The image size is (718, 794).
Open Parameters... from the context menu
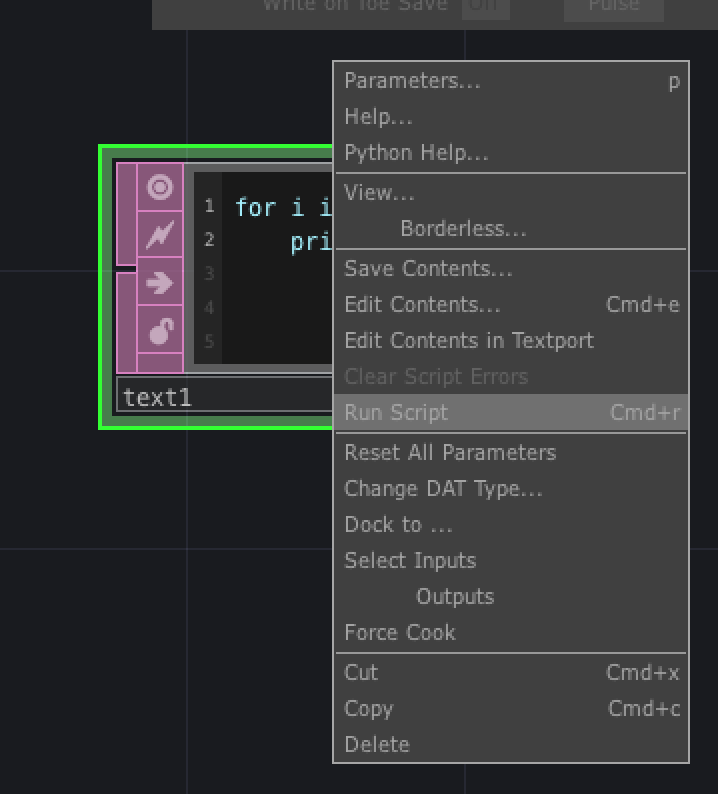(x=511, y=81)
